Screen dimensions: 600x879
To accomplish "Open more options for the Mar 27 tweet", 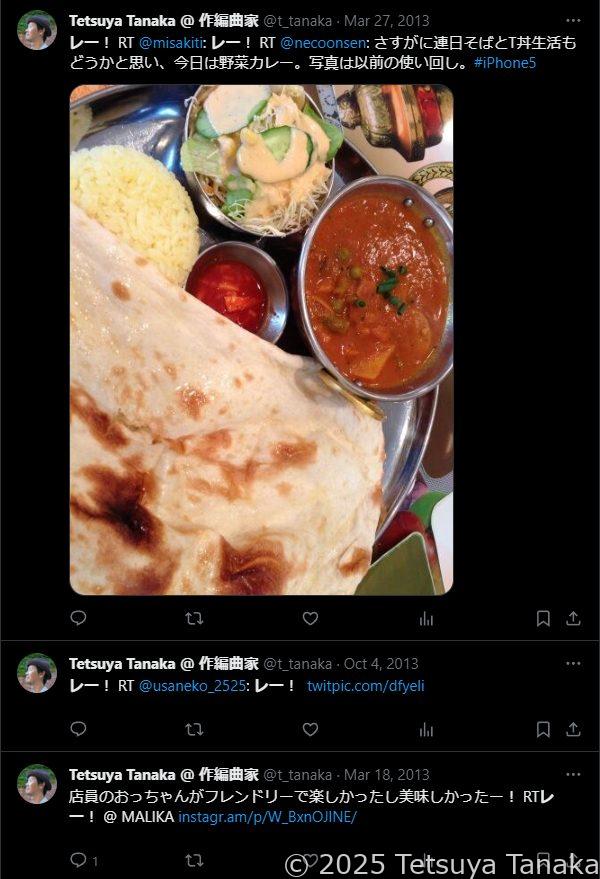I will pos(573,21).
